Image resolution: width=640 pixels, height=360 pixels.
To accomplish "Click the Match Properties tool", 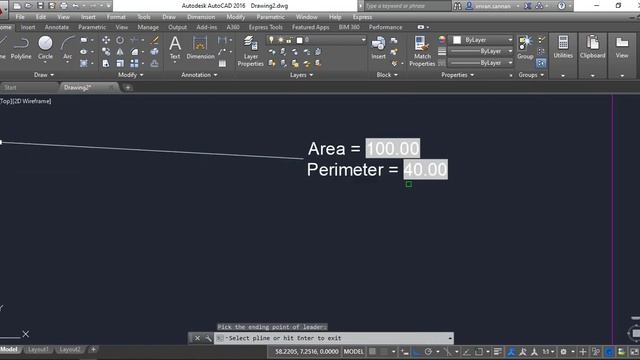I will [422, 51].
